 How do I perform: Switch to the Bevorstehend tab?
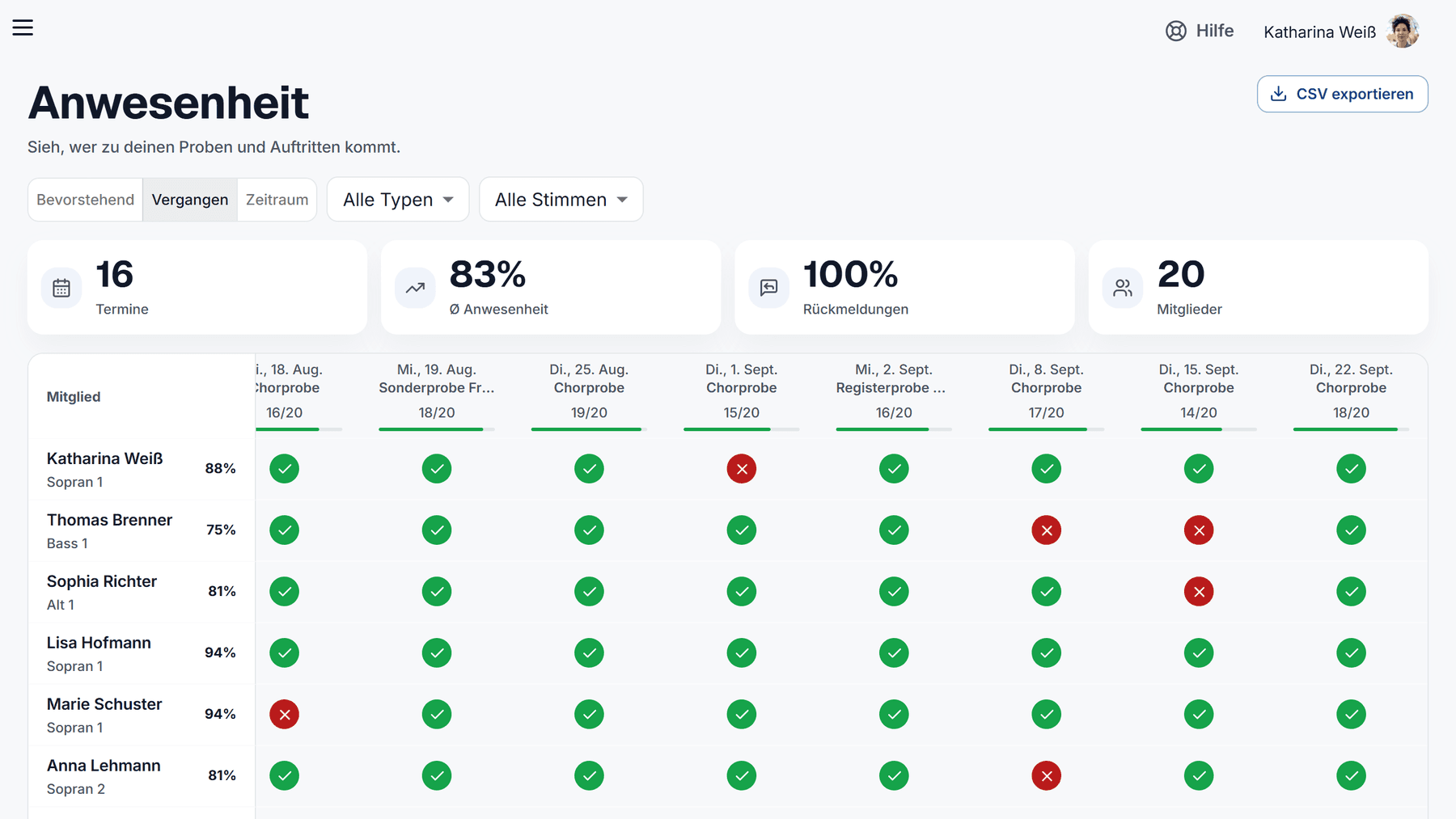[86, 200]
